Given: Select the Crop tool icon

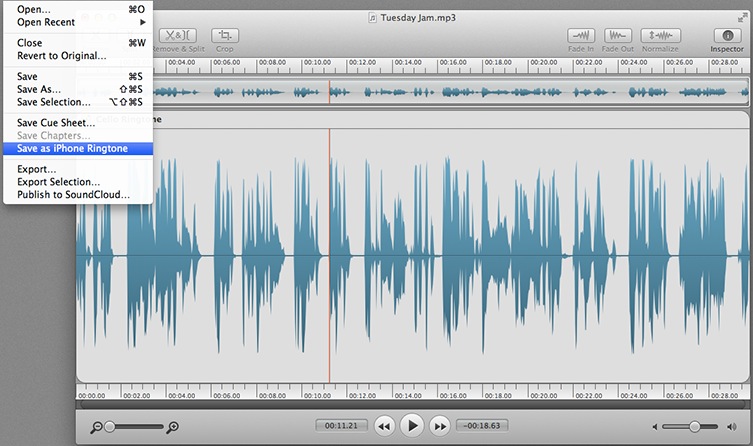Looking at the screenshot, I should tap(225, 35).
